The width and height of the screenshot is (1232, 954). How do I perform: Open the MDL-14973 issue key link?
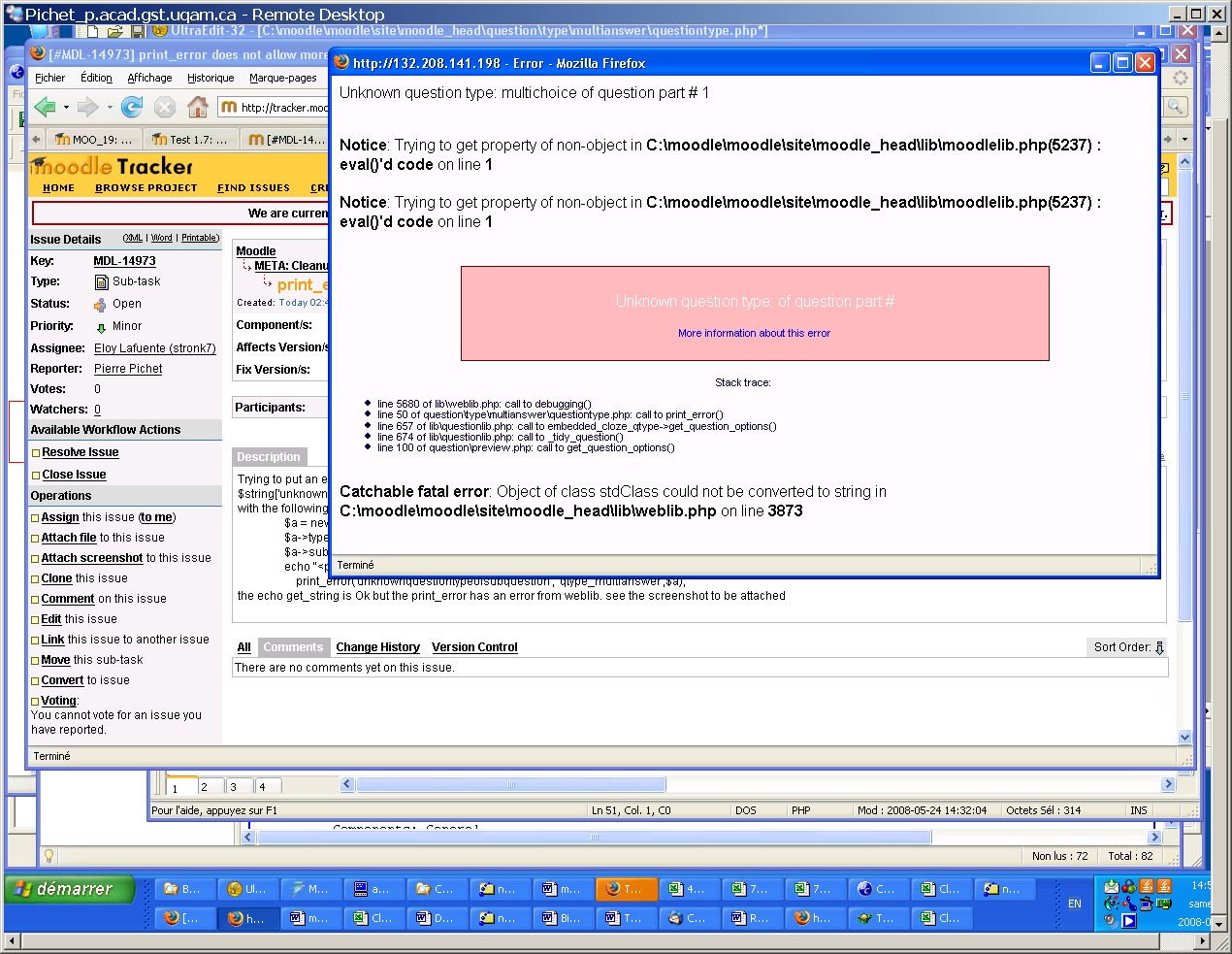click(x=124, y=261)
